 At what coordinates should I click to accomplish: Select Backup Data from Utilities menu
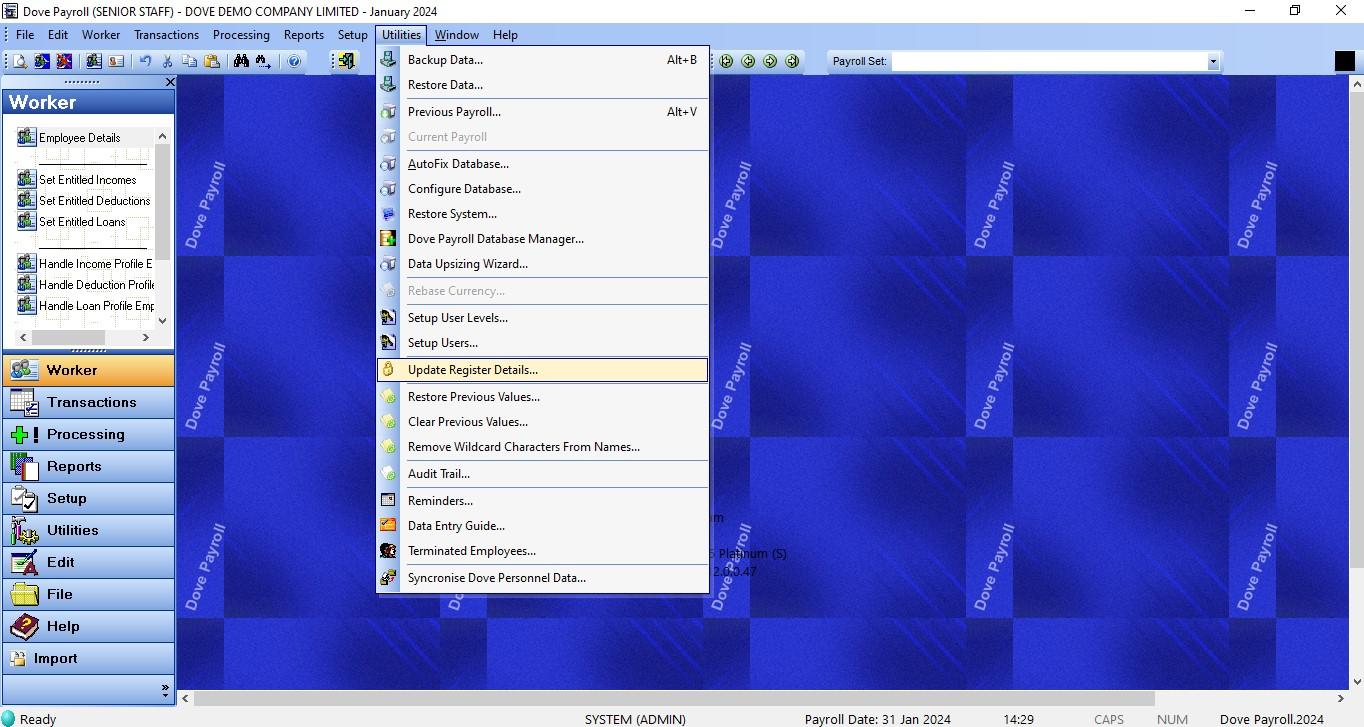point(543,60)
